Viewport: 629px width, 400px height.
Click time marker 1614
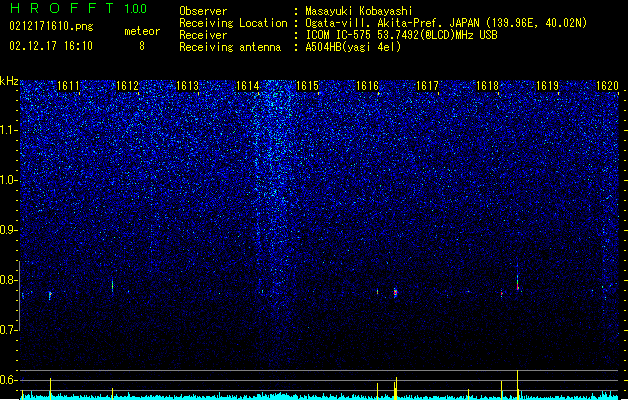point(248,86)
